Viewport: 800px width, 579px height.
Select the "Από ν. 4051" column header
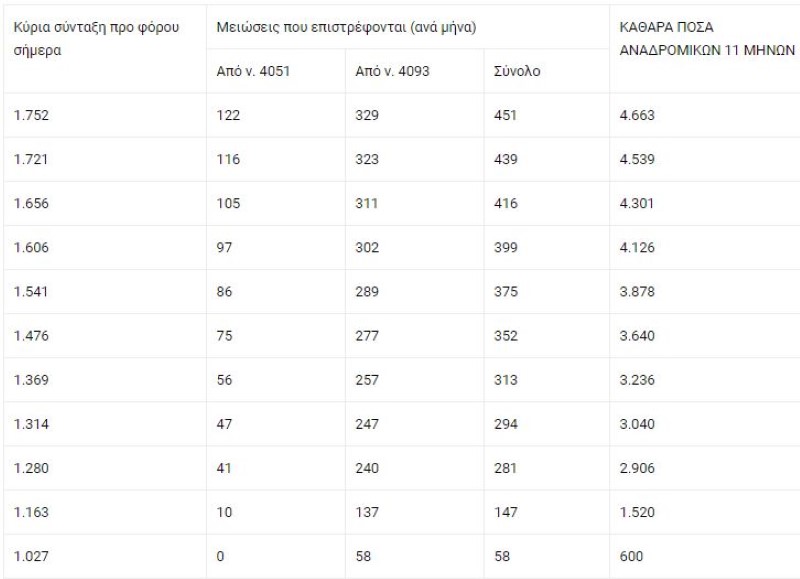point(254,71)
